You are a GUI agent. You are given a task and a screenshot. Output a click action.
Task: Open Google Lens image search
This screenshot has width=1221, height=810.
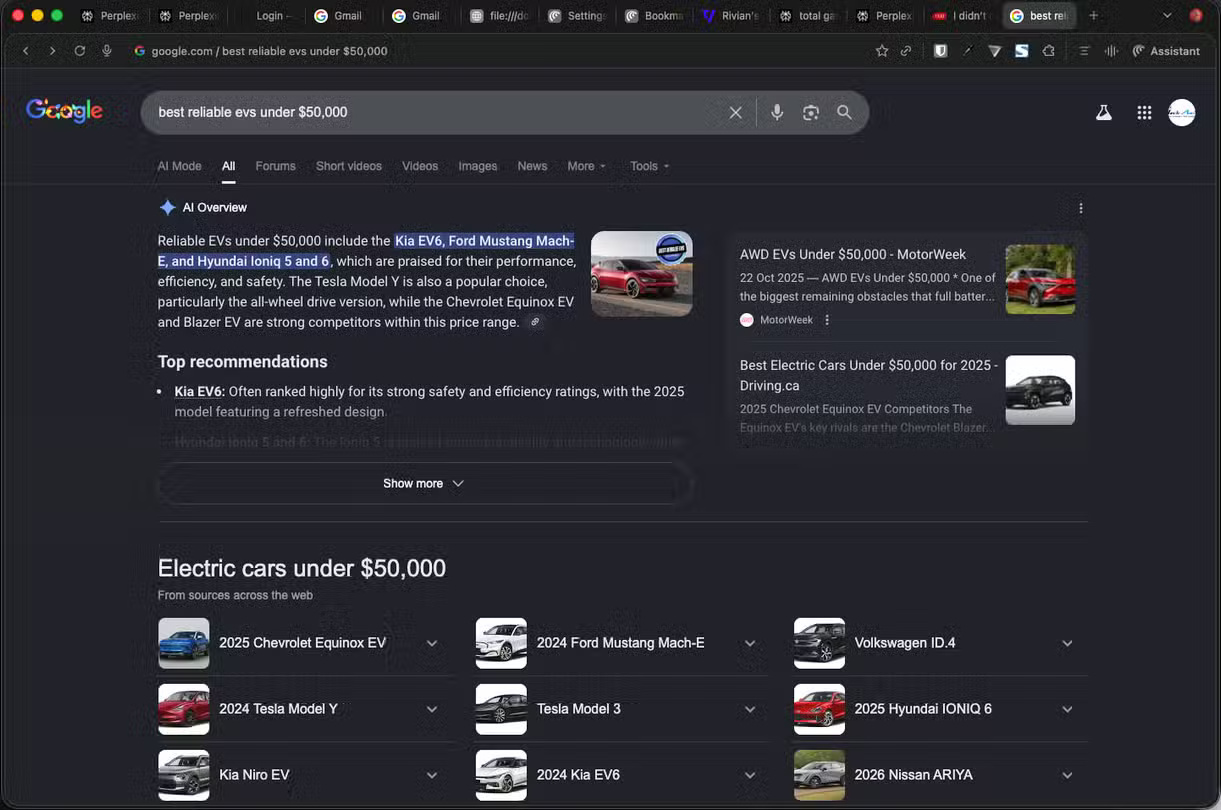click(811, 112)
